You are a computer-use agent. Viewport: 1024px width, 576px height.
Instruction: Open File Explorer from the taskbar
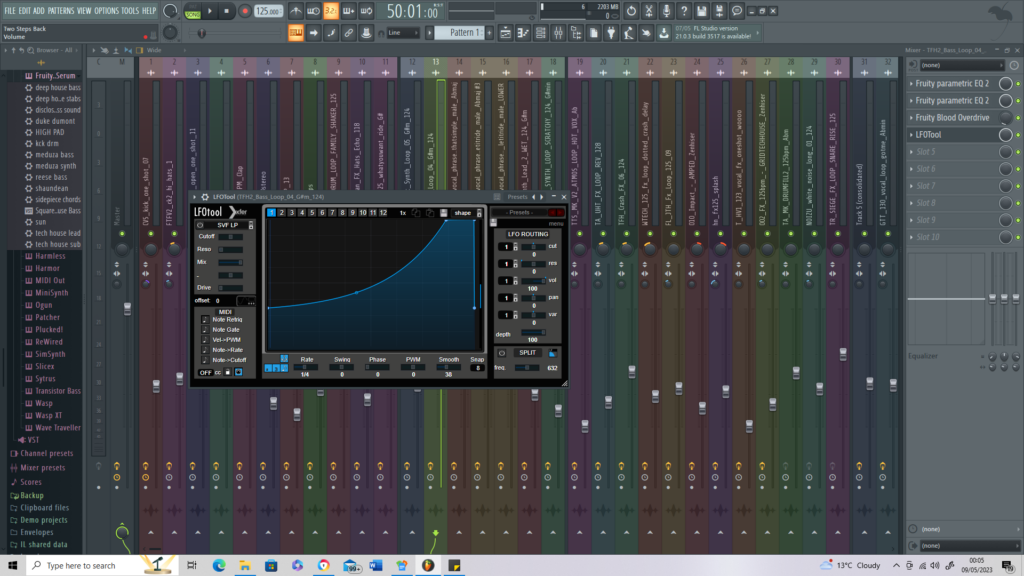coord(245,566)
